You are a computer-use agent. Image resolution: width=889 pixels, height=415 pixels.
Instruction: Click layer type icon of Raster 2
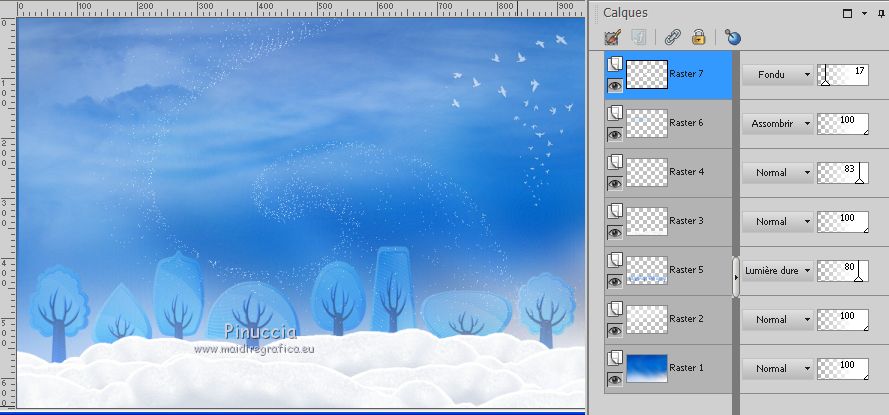615,309
